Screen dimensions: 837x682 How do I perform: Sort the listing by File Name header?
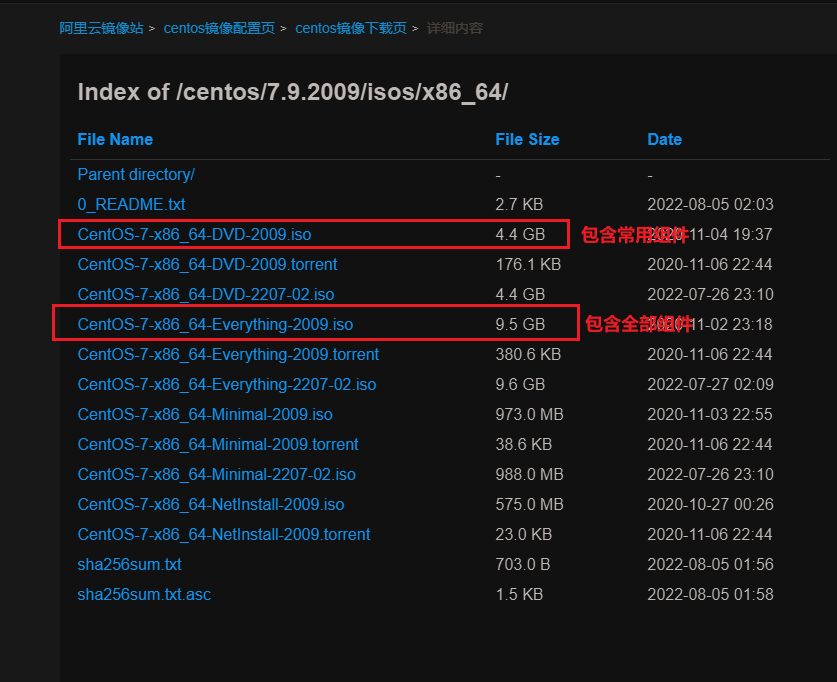pyautogui.click(x=115, y=139)
